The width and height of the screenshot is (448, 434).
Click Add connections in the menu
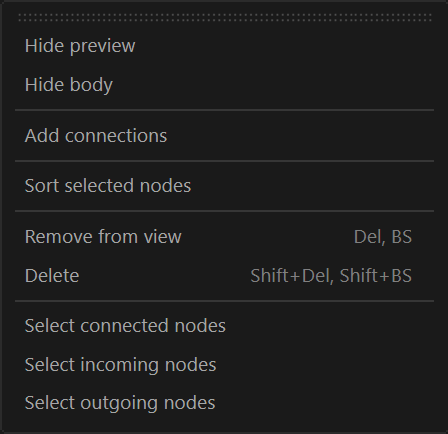pos(224,136)
